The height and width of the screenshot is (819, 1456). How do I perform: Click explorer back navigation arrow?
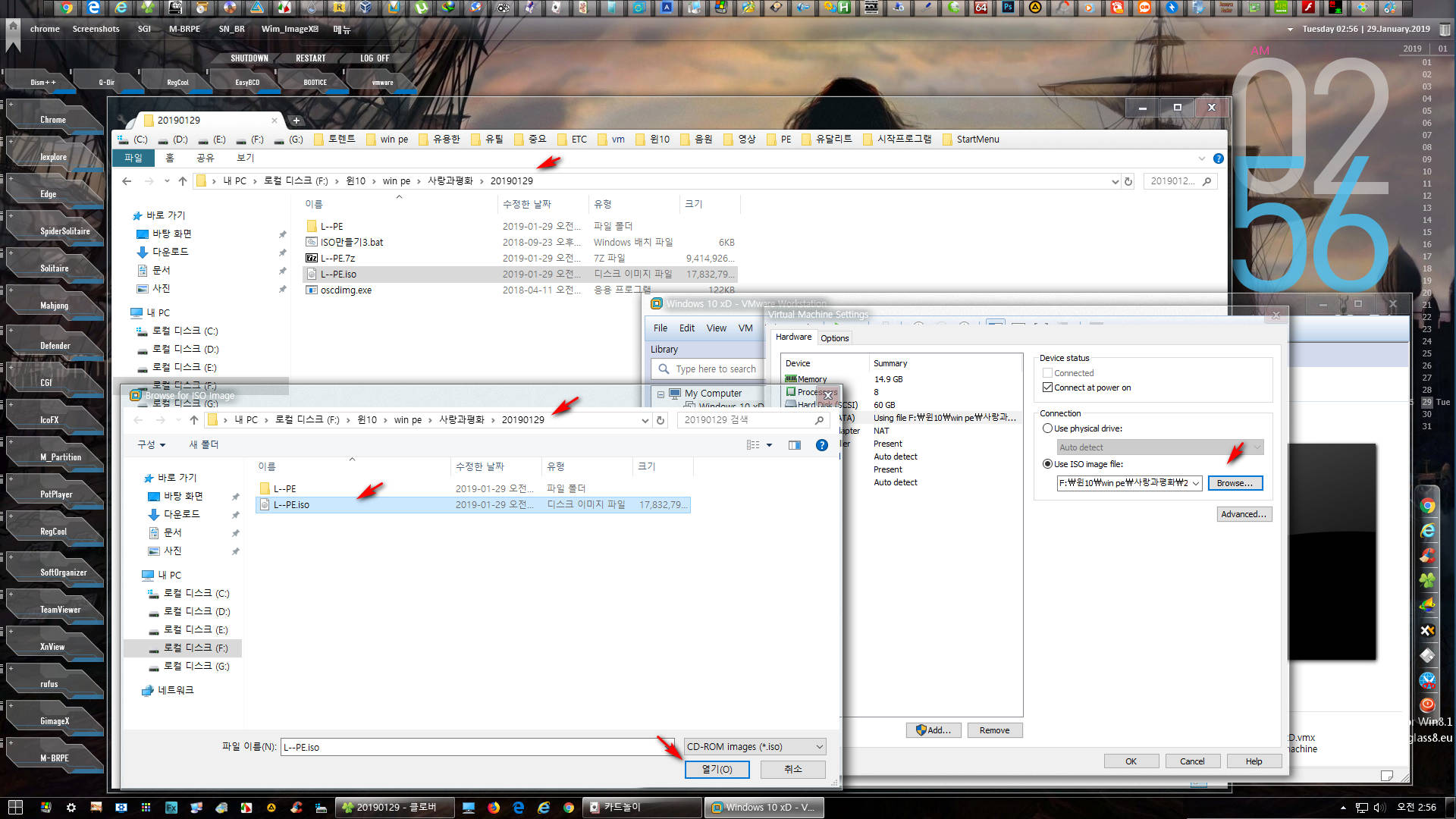[x=127, y=181]
